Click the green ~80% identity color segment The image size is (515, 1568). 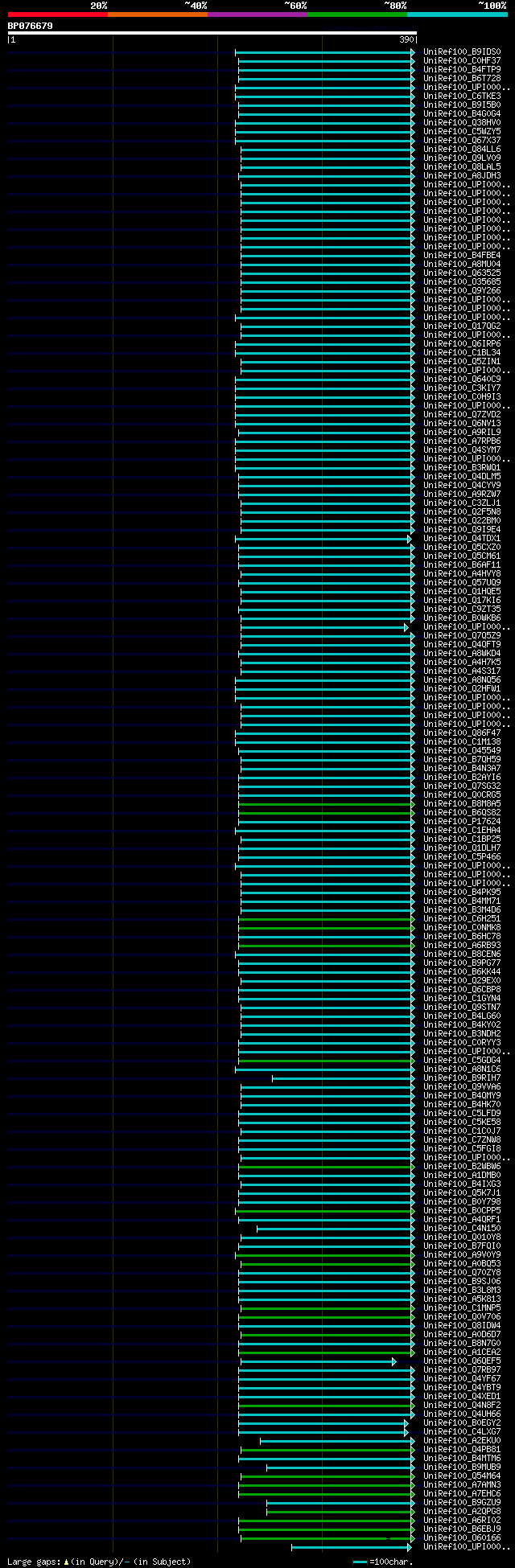(357, 14)
